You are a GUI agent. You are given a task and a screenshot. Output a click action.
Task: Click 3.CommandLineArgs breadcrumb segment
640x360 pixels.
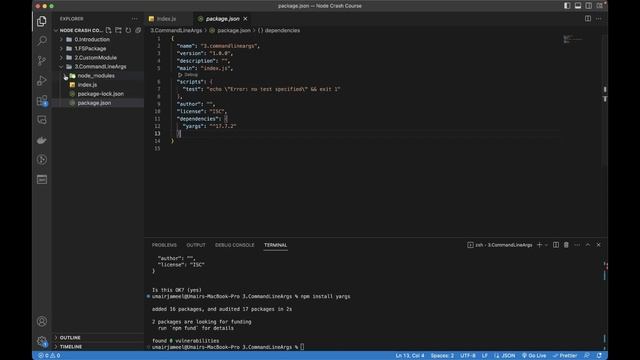176,31
